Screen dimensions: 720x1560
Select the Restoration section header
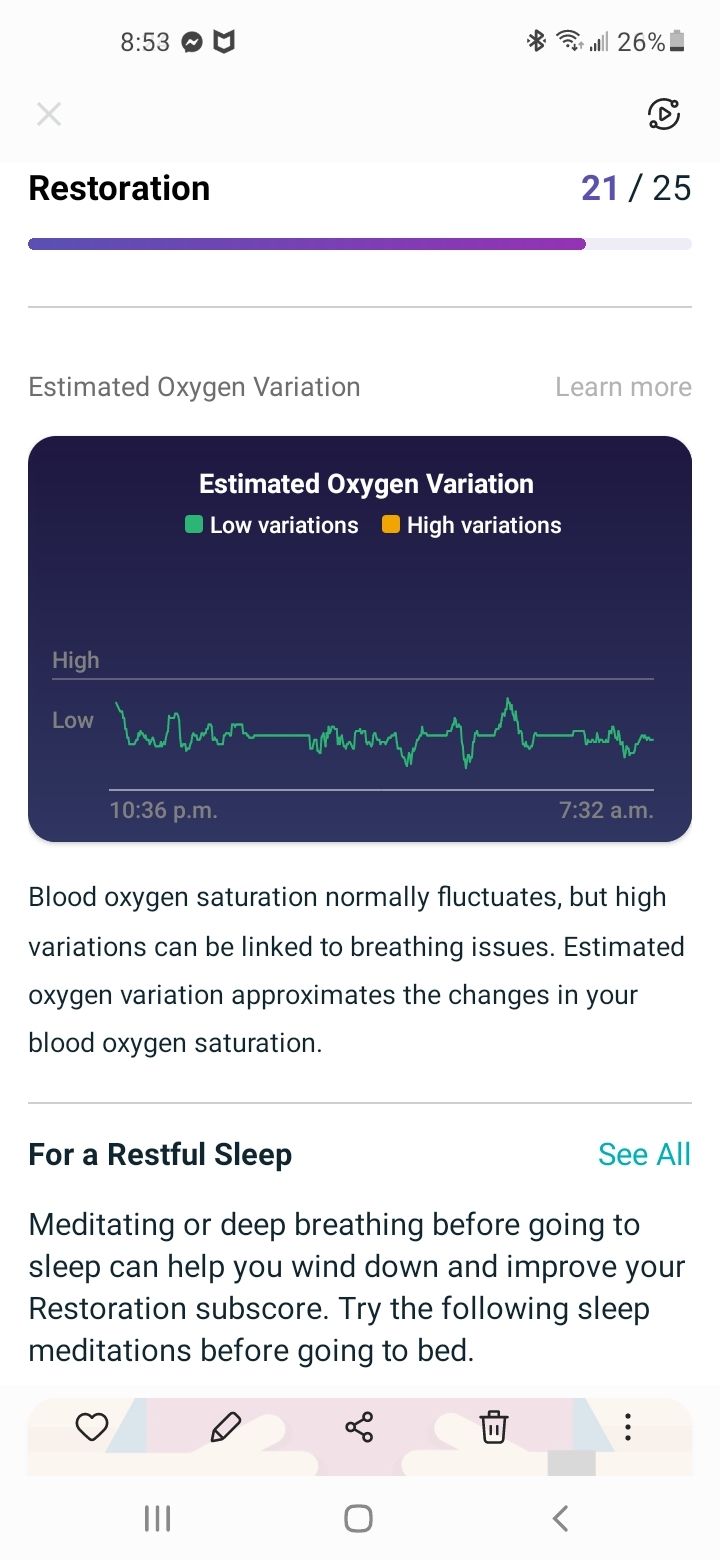(119, 188)
